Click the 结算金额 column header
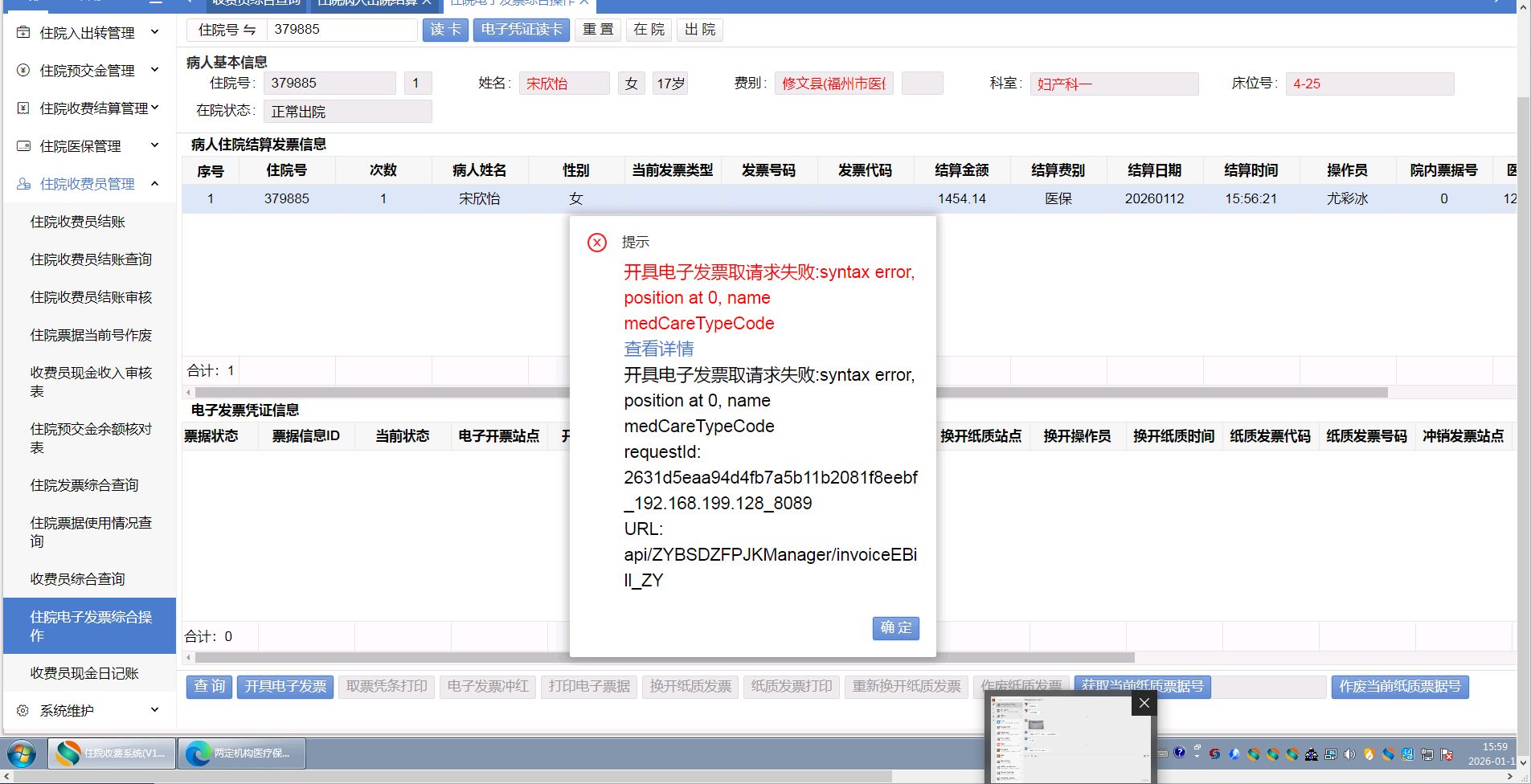The image size is (1531, 784). click(962, 170)
